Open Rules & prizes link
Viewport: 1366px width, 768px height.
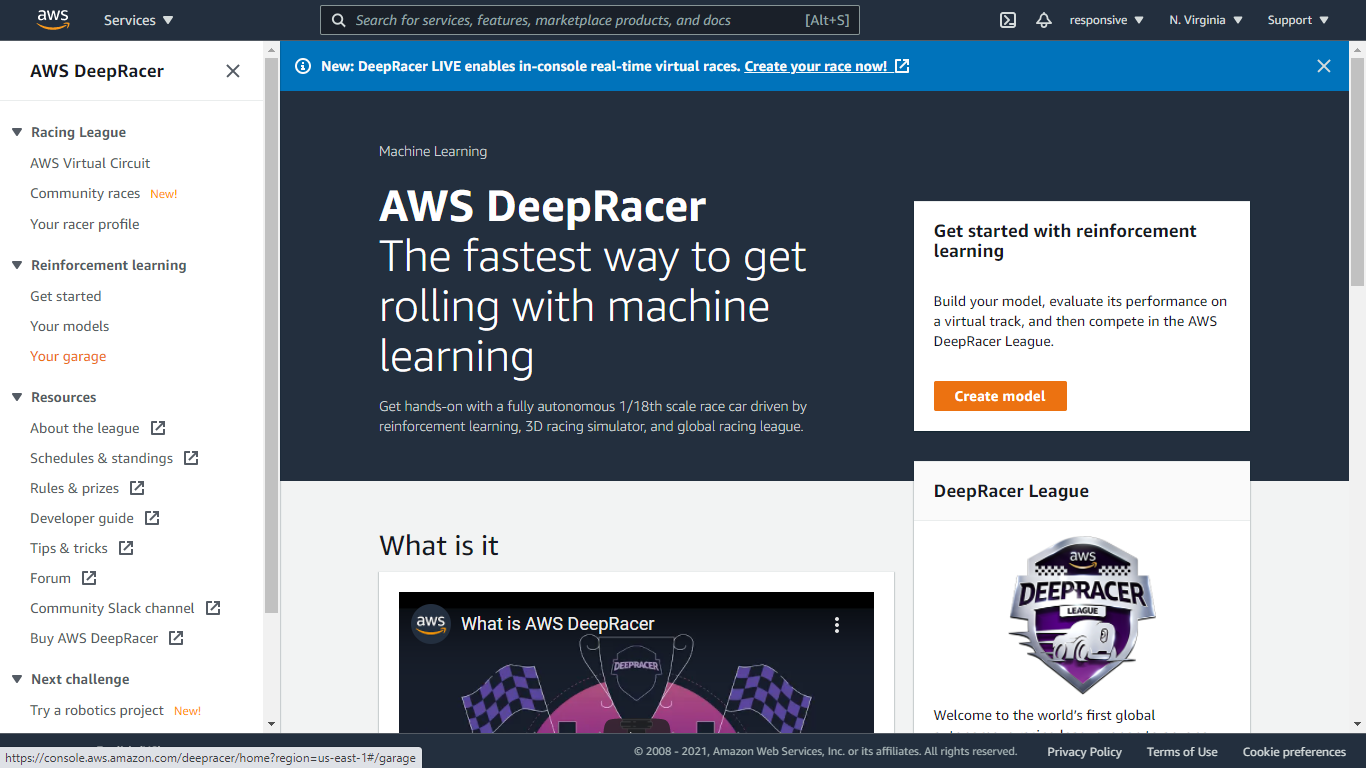74,488
